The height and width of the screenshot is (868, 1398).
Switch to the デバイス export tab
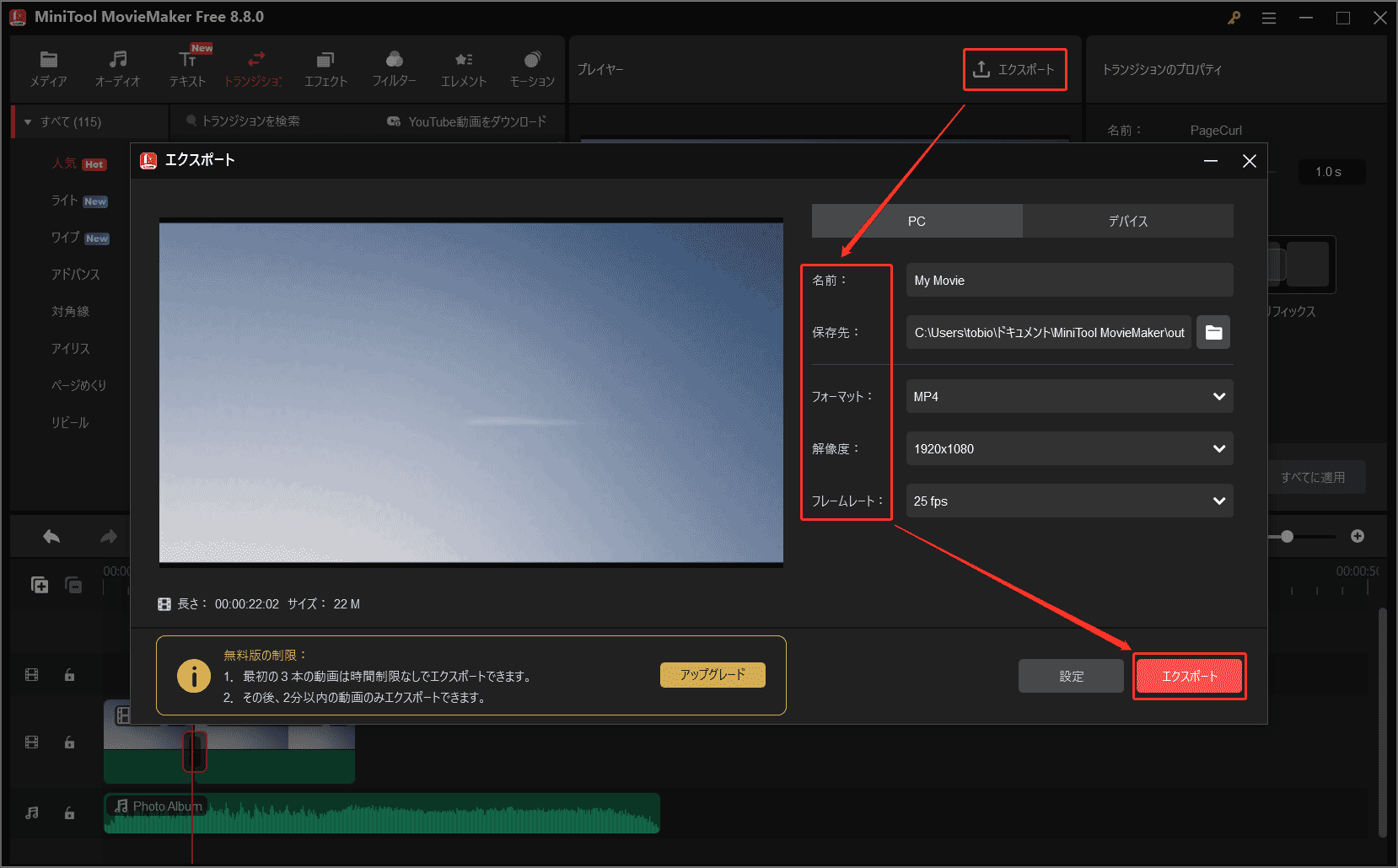click(1128, 221)
